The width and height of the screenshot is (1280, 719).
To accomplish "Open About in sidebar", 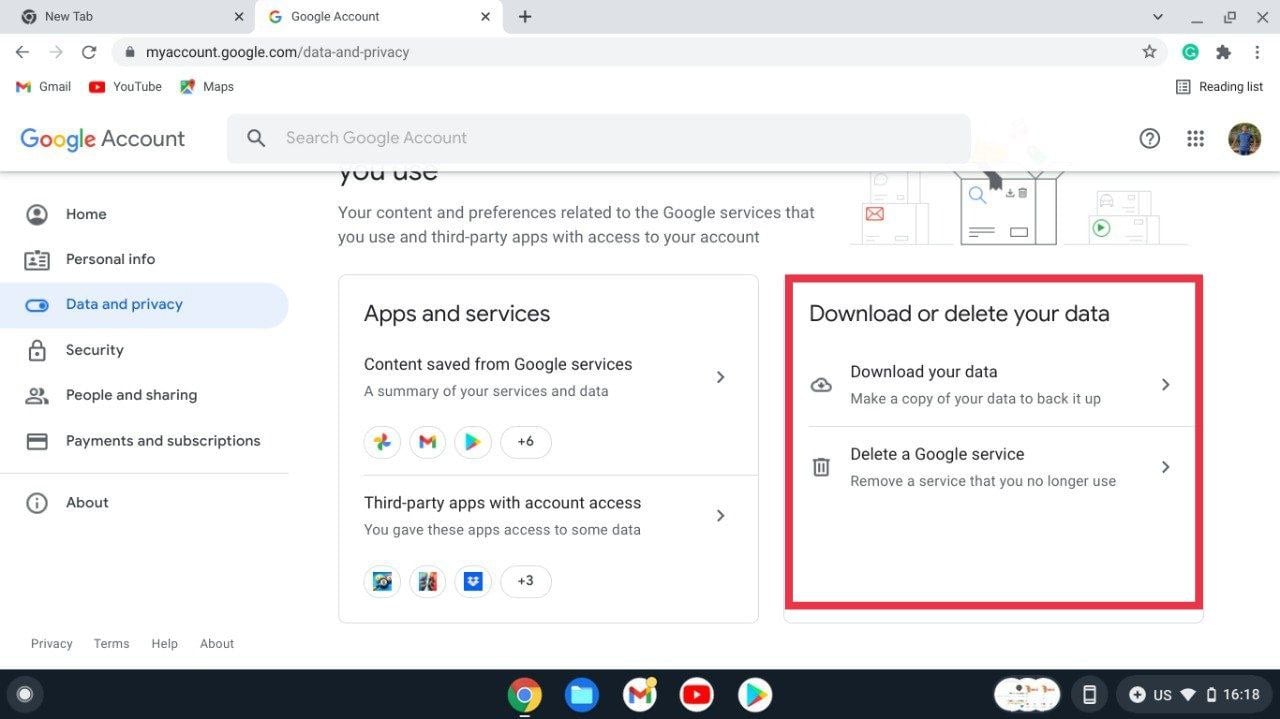I will [x=144, y=503].
